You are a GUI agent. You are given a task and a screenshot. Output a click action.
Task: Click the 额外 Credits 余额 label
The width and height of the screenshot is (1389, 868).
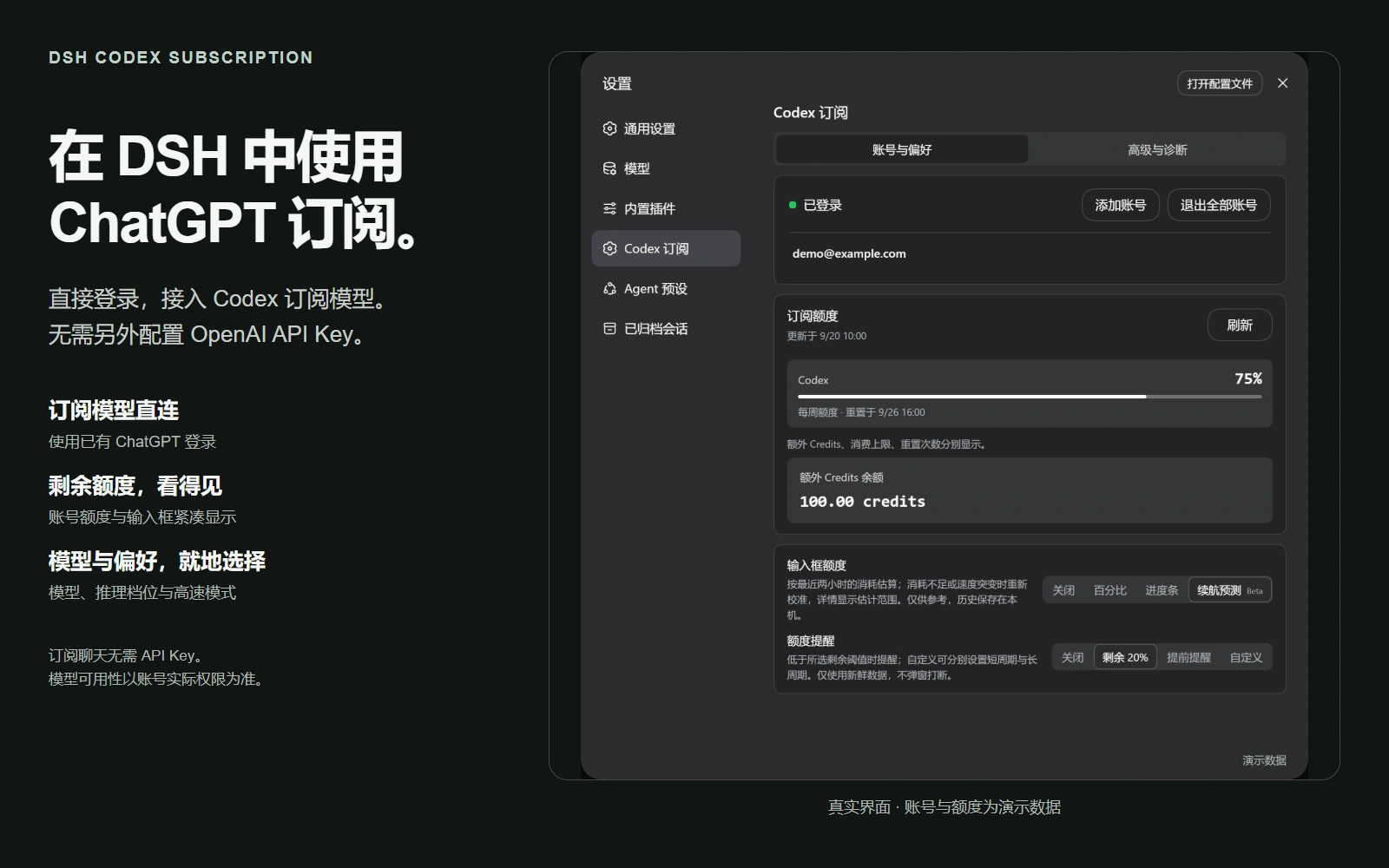tap(841, 477)
